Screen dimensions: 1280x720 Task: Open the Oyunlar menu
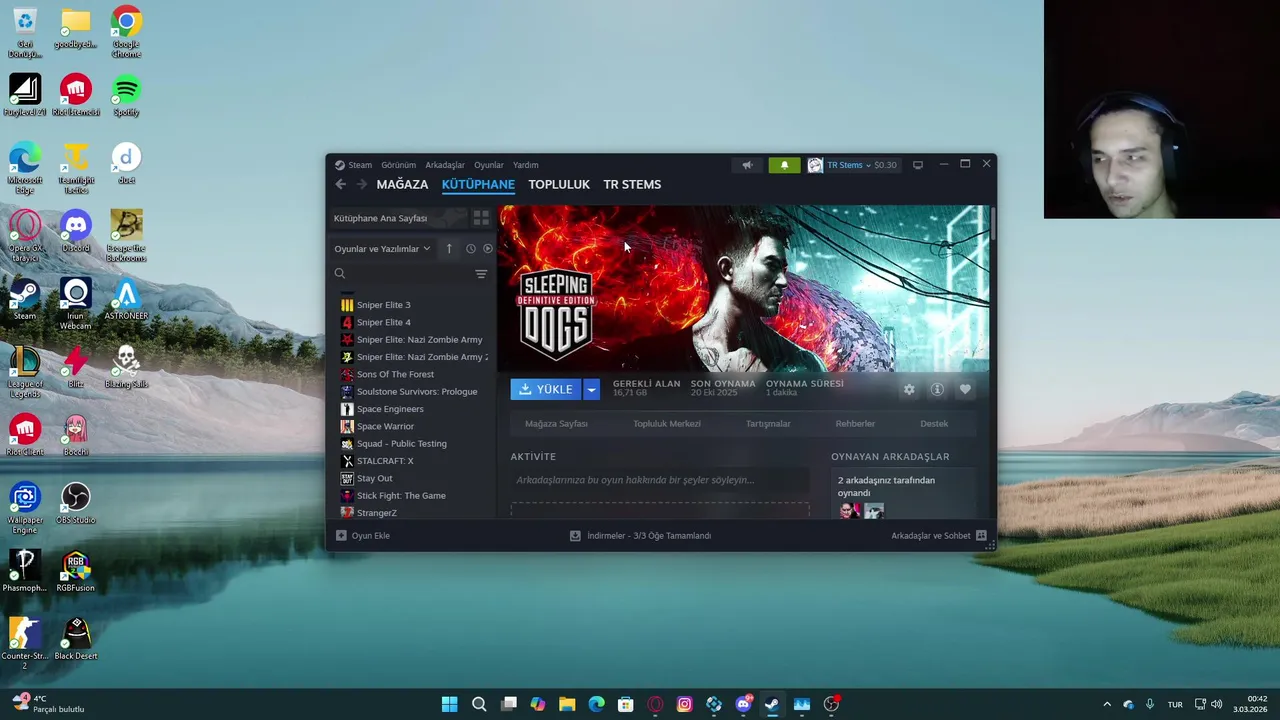tap(489, 165)
